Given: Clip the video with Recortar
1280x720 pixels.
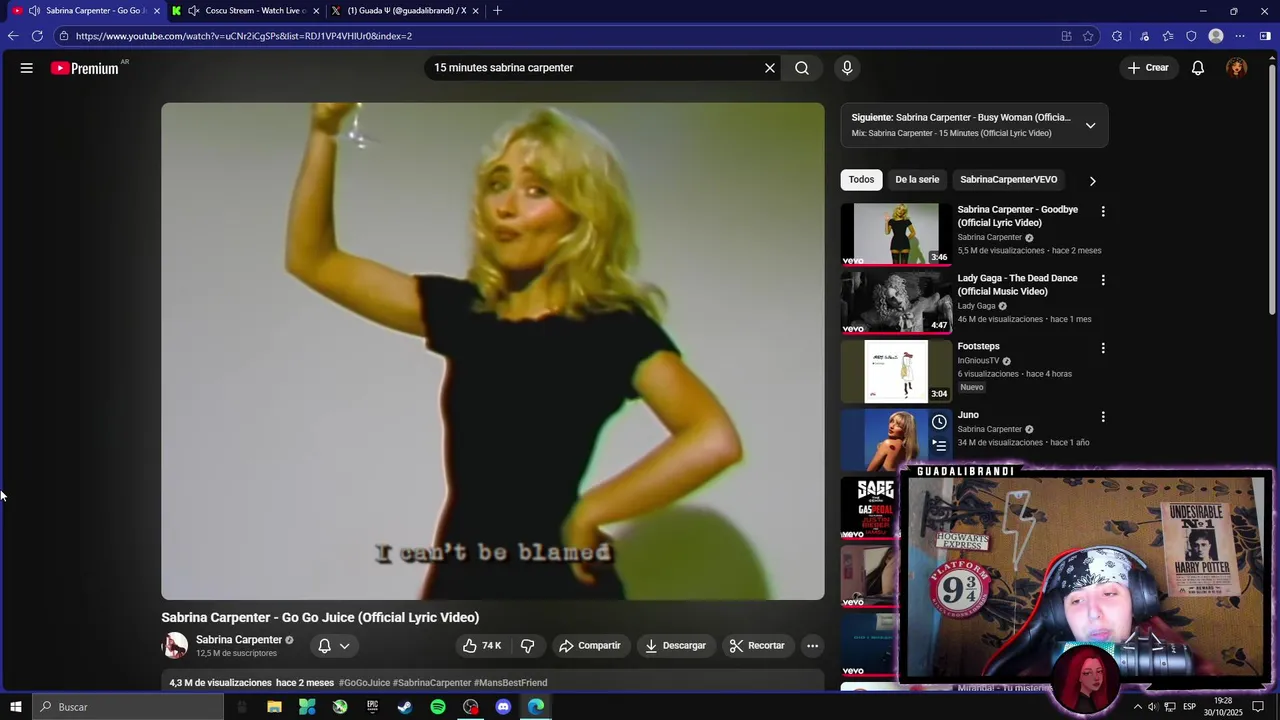Looking at the screenshot, I should pos(757,646).
